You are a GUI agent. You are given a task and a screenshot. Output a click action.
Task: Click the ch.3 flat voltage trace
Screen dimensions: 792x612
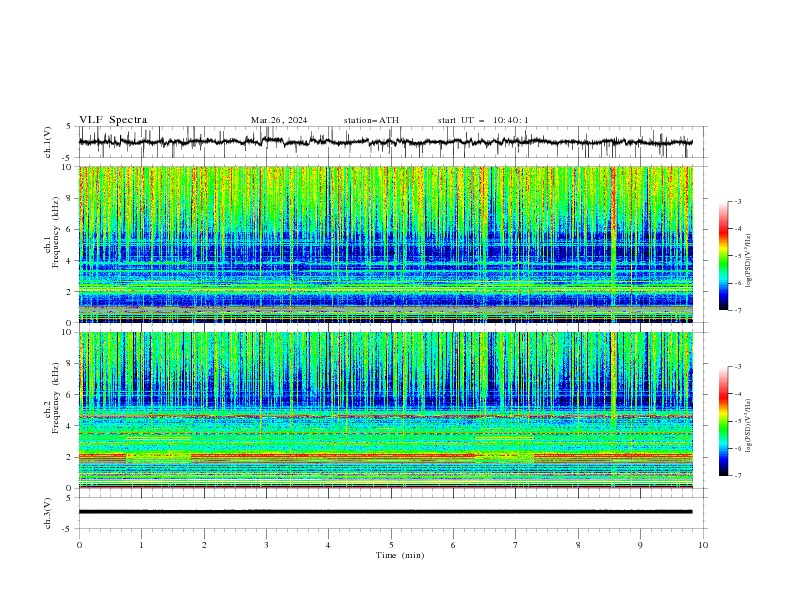click(385, 512)
